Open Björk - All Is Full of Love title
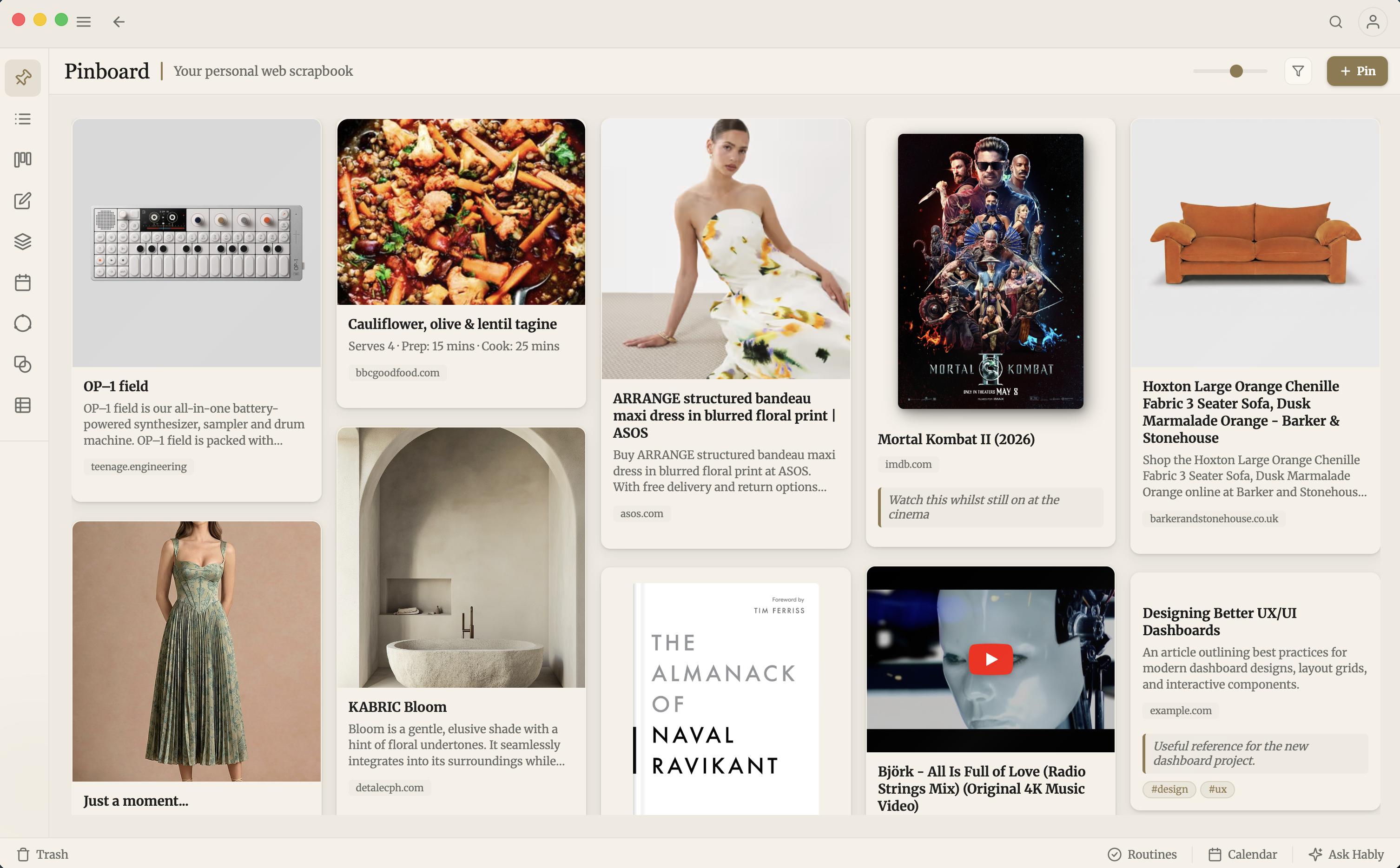Viewport: 1400px width, 868px height. [x=981, y=788]
